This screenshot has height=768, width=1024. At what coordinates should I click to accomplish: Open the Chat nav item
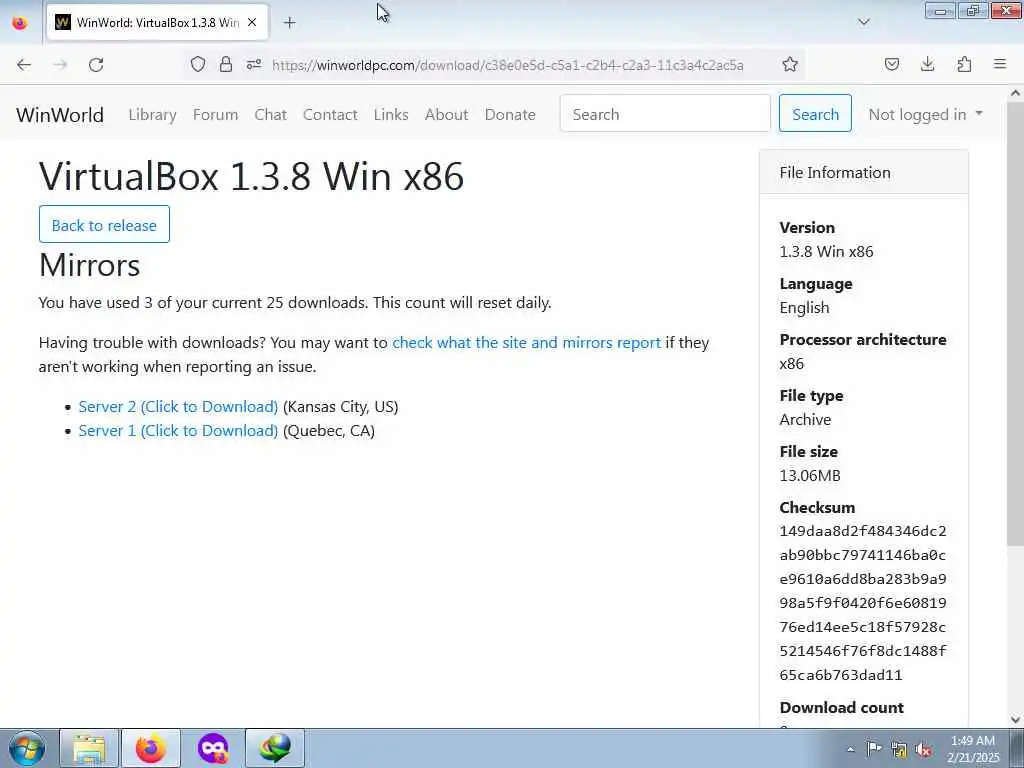point(270,114)
